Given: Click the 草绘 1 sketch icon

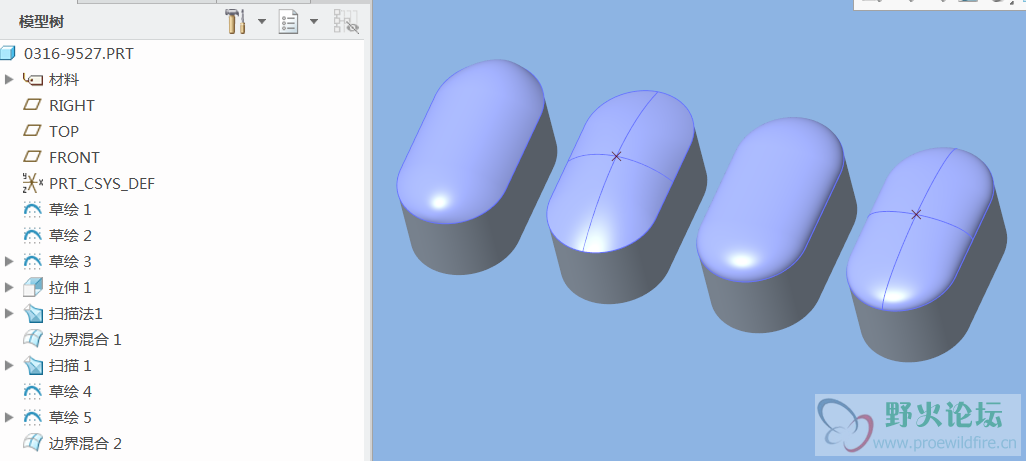Looking at the screenshot, I should pyautogui.click(x=33, y=210).
